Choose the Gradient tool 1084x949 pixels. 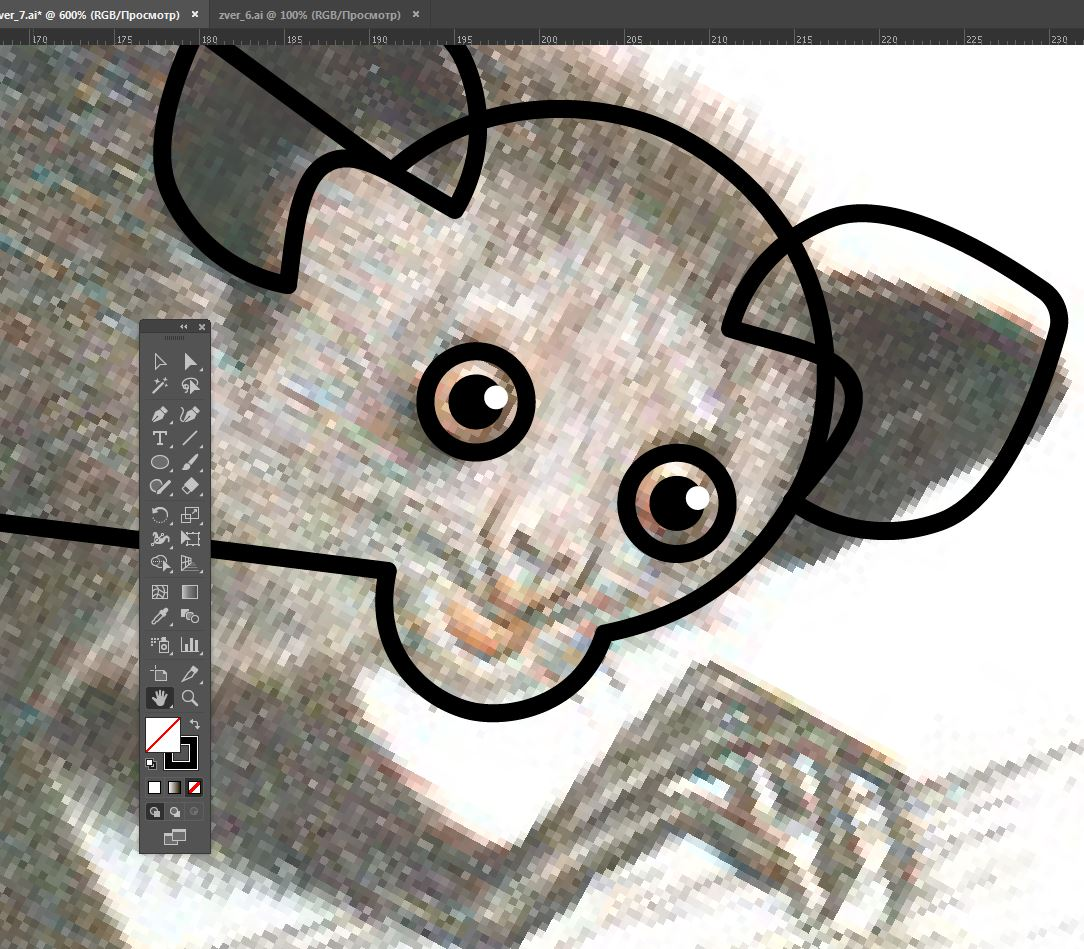click(190, 592)
